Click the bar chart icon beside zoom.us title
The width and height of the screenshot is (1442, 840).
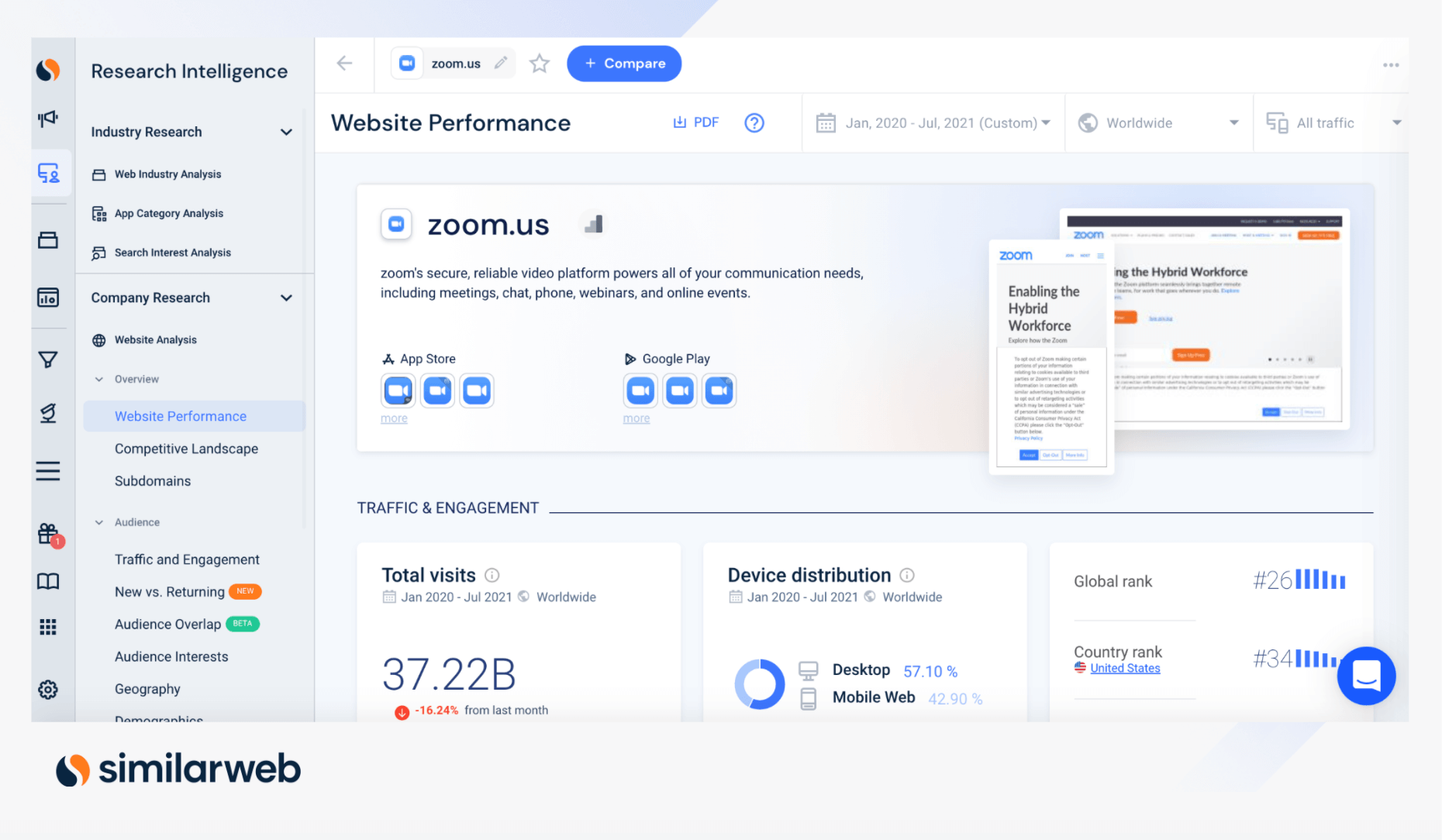[594, 225]
